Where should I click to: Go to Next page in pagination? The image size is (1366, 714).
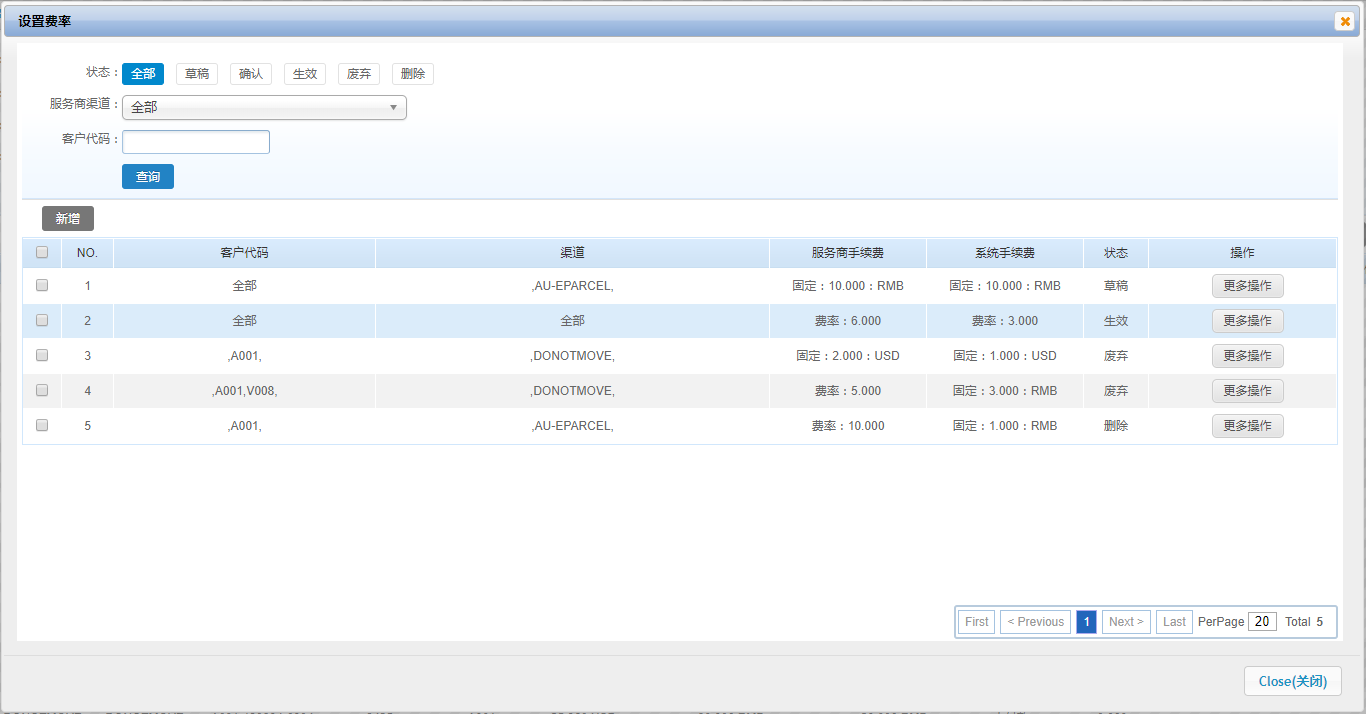1126,622
